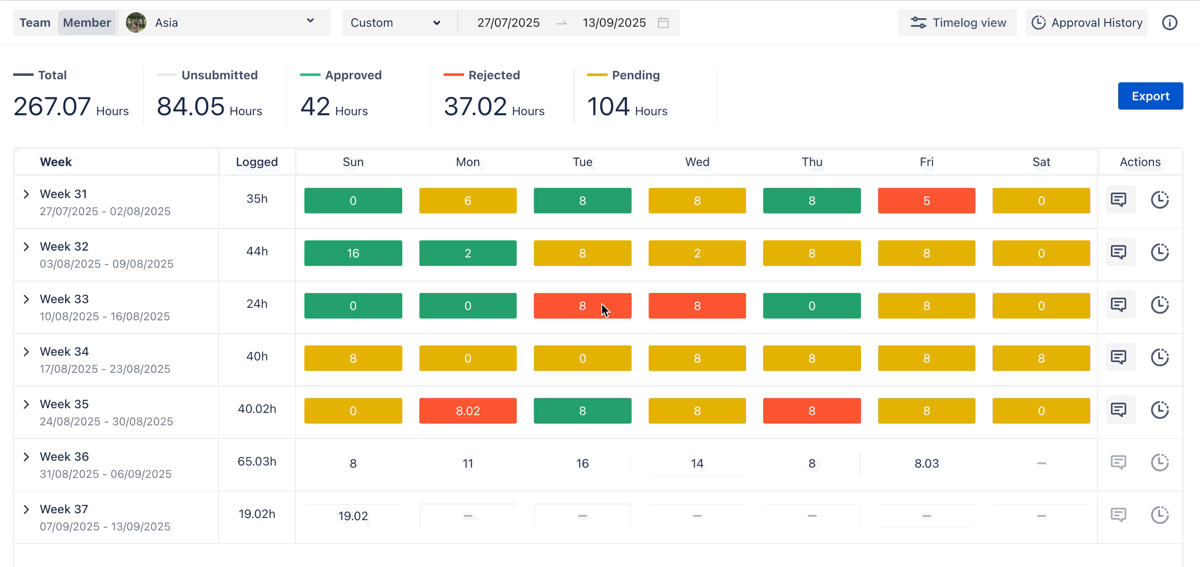The image size is (1200, 567).
Task: Click the start date 27/07/2025 field
Action: pyautogui.click(x=508, y=23)
